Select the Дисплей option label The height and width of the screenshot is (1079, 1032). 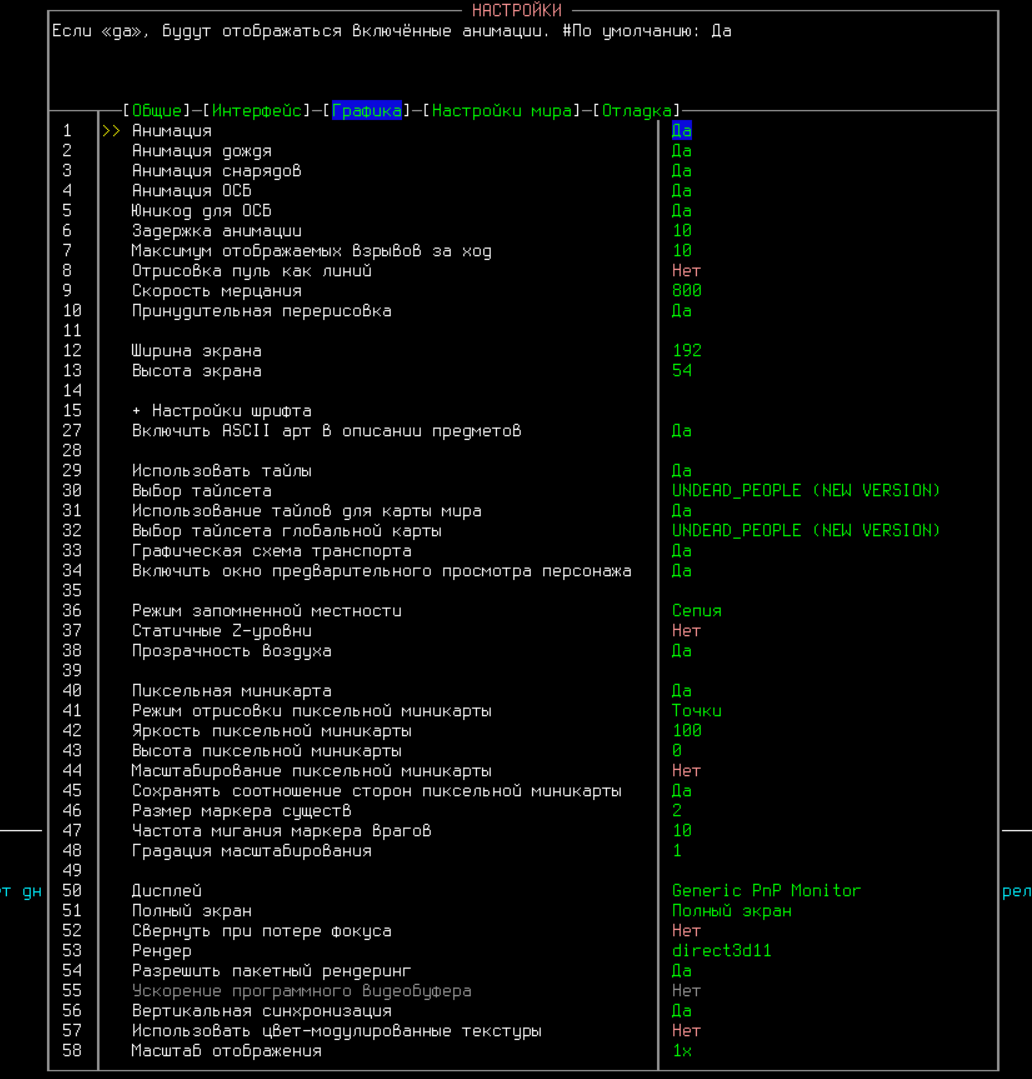tap(166, 890)
